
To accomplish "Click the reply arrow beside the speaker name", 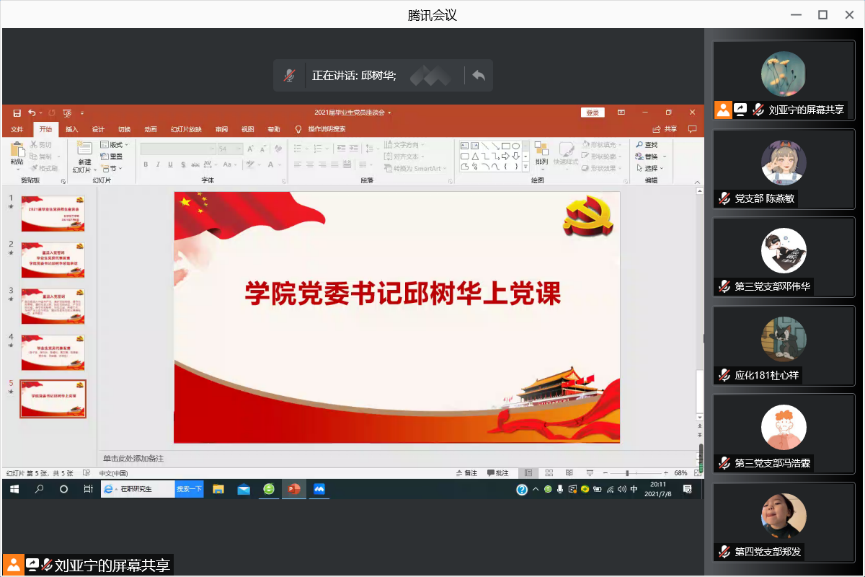I will click(478, 75).
